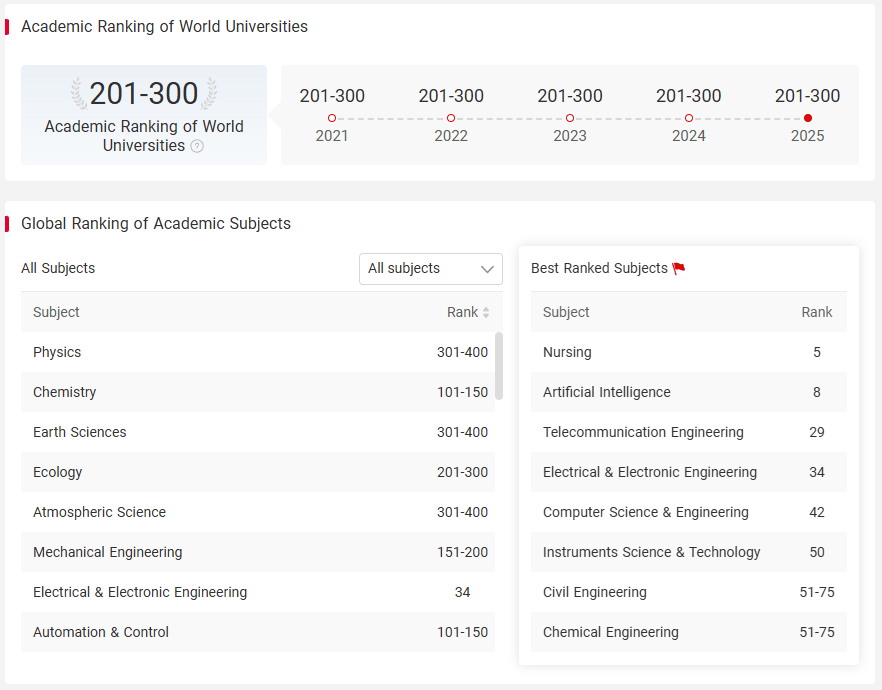Image resolution: width=882 pixels, height=690 pixels.
Task: Select the filled 2025 timeline marker
Action: [808, 118]
